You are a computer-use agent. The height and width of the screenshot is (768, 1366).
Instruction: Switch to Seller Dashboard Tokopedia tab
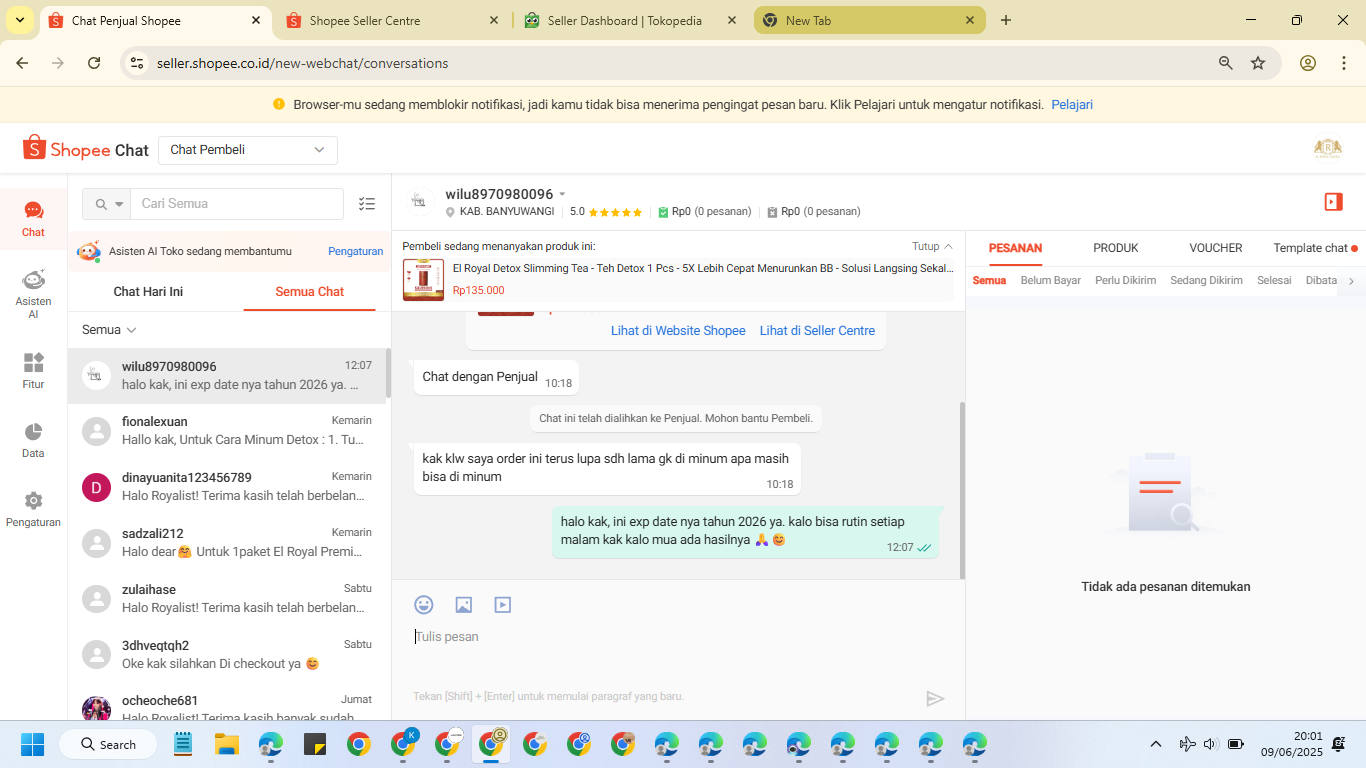point(630,20)
